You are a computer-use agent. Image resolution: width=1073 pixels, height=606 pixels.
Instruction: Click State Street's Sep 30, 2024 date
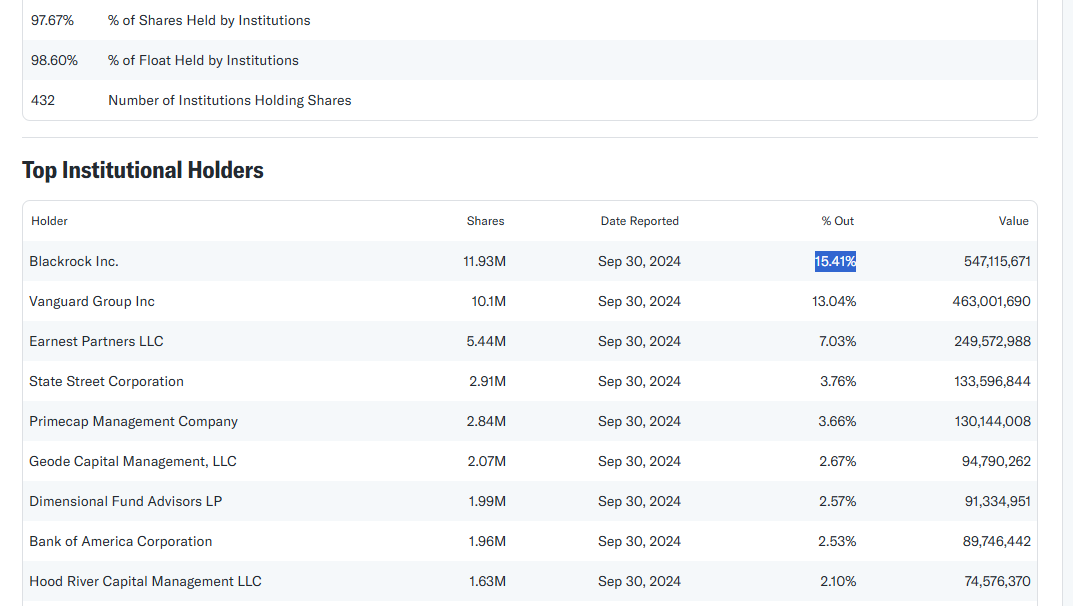click(x=639, y=382)
